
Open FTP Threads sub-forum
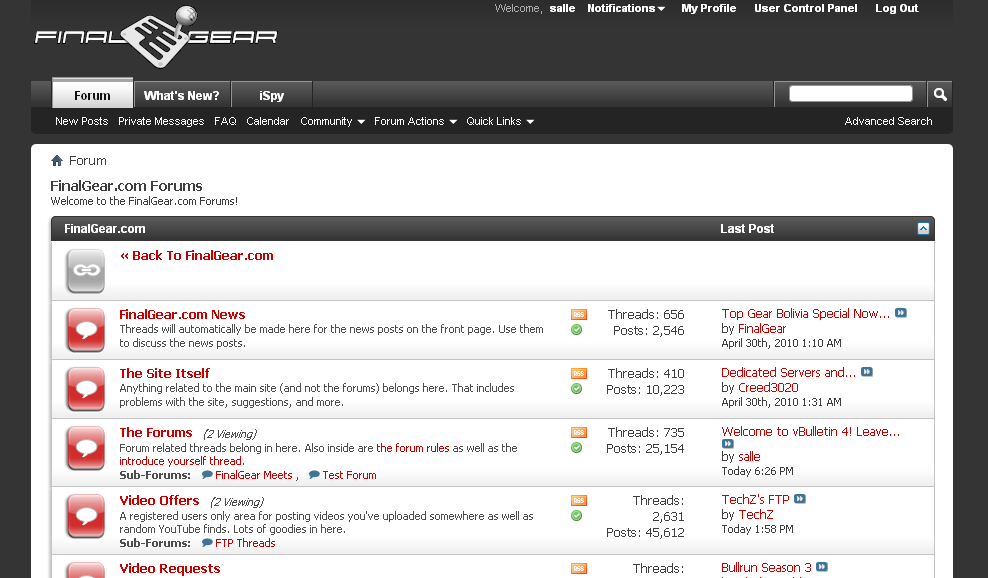click(x=245, y=543)
